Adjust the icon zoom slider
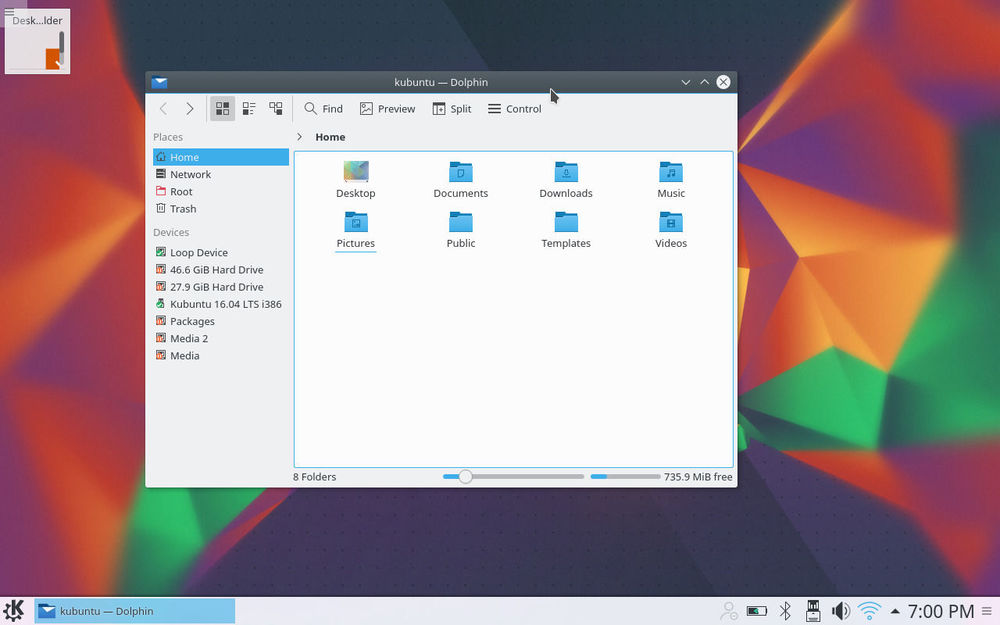This screenshot has height=625, width=1000. click(465, 477)
